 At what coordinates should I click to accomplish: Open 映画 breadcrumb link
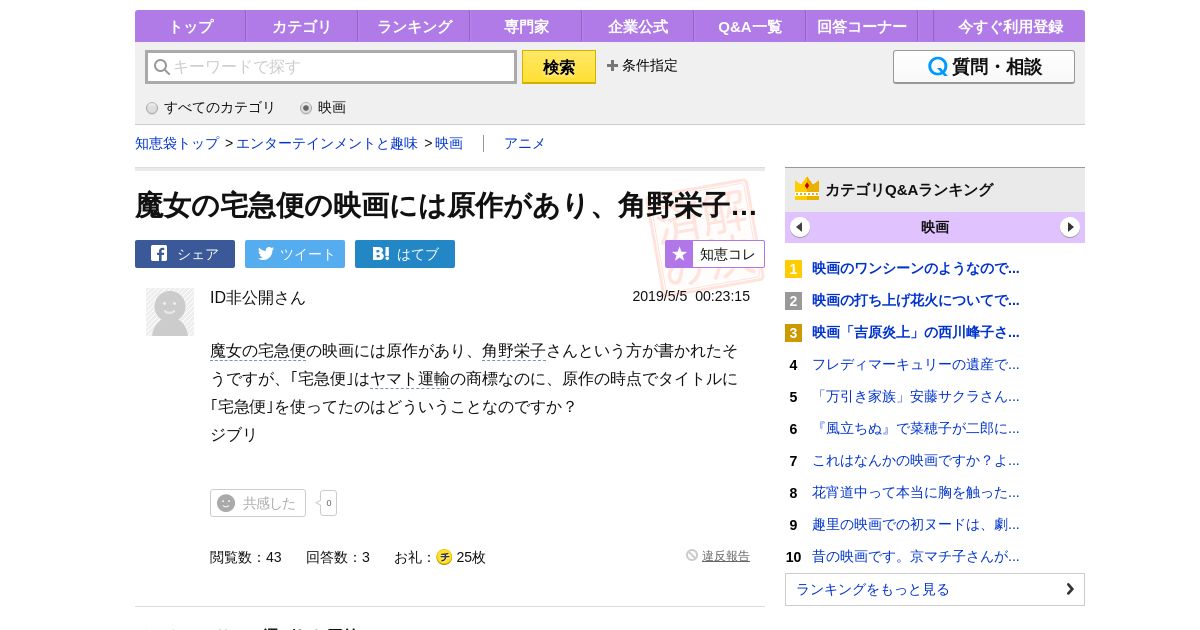pos(449,143)
